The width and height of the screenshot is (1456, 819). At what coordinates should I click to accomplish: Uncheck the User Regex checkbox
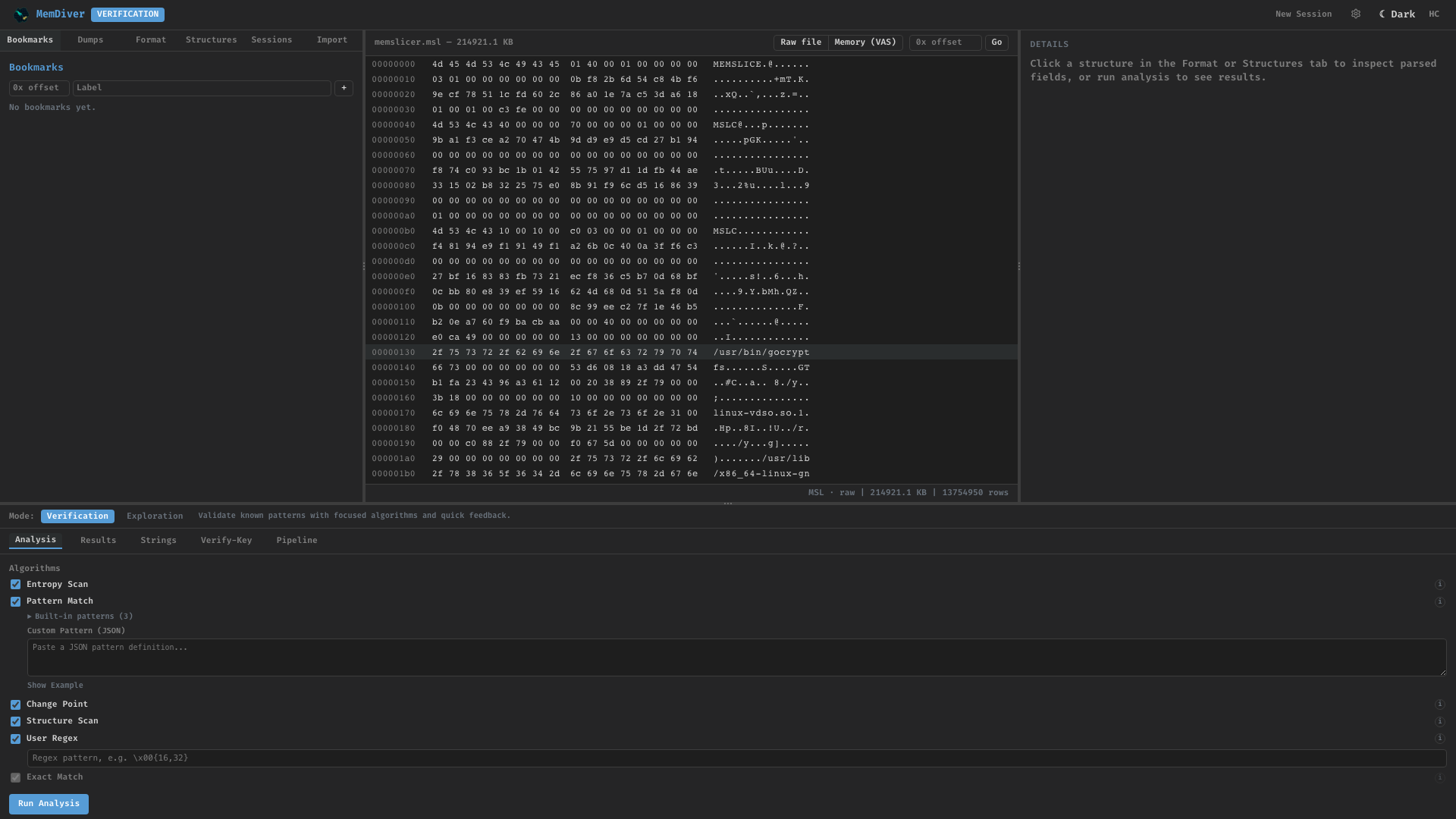pos(15,739)
